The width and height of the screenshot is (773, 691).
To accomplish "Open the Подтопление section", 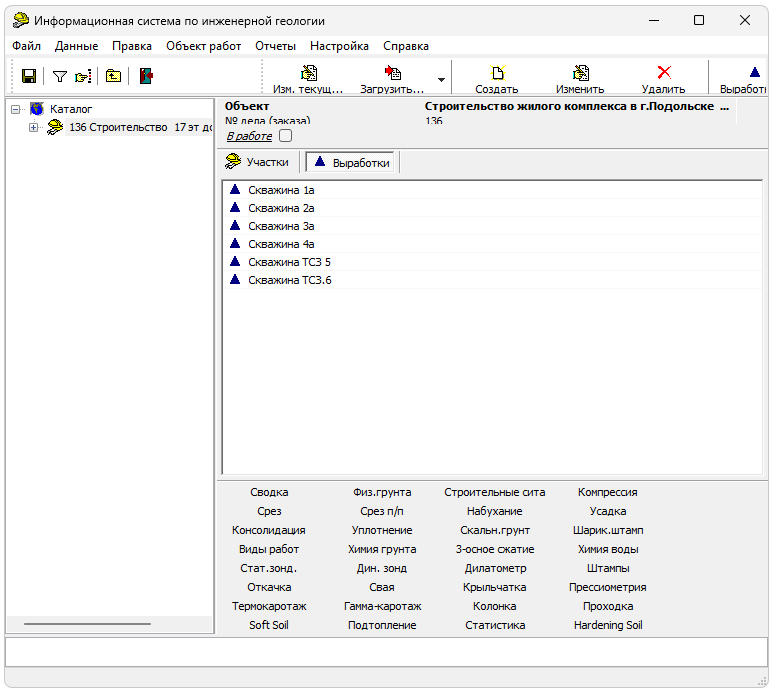I will [x=382, y=625].
